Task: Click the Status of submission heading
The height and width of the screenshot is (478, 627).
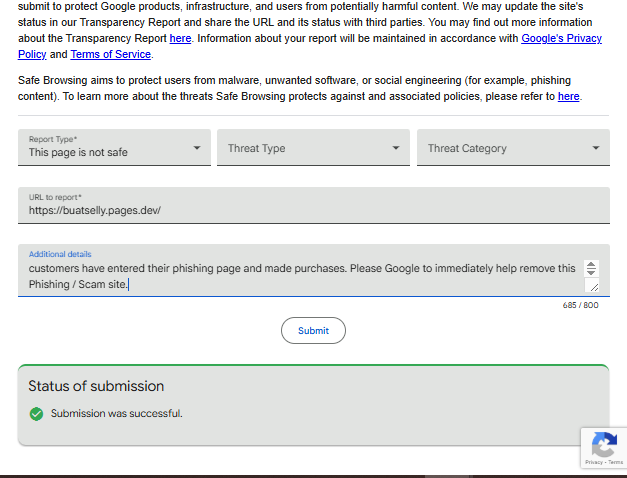Action: click(96, 386)
